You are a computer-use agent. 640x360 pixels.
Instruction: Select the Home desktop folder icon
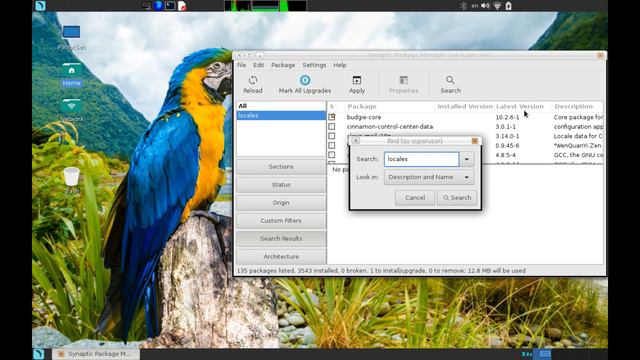(x=71, y=70)
